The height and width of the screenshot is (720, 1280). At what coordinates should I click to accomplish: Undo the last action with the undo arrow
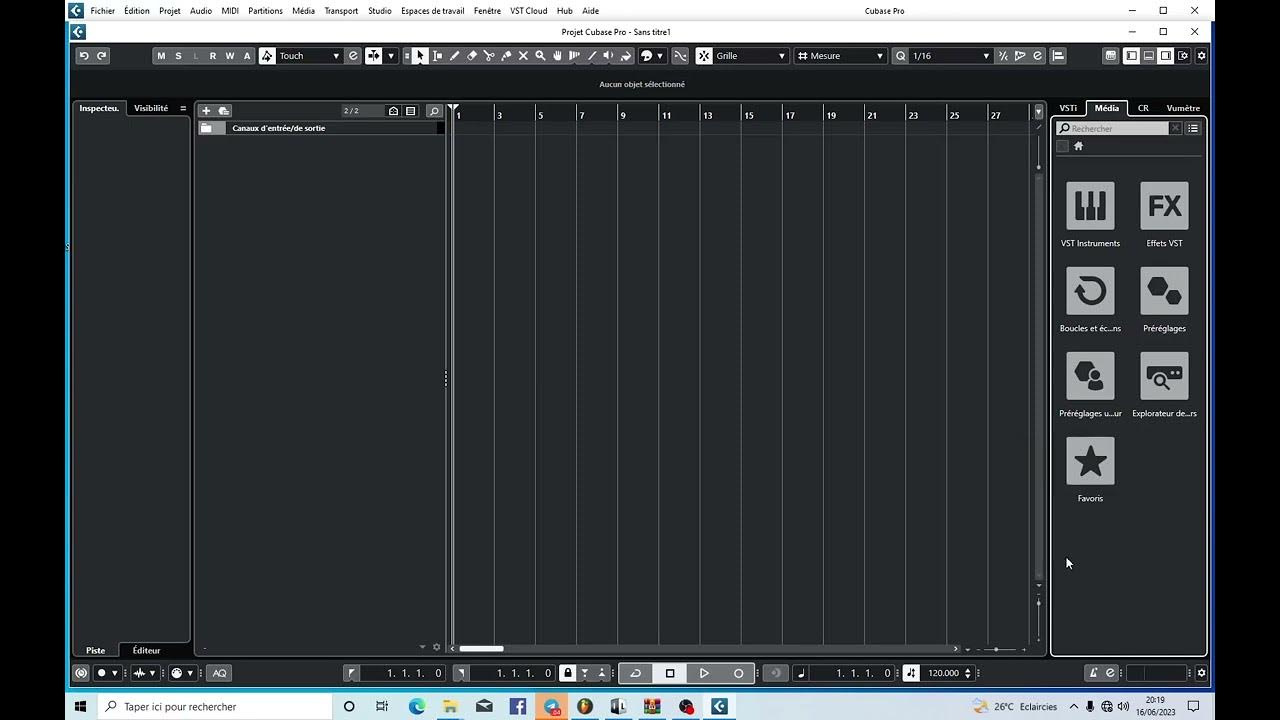click(x=84, y=56)
